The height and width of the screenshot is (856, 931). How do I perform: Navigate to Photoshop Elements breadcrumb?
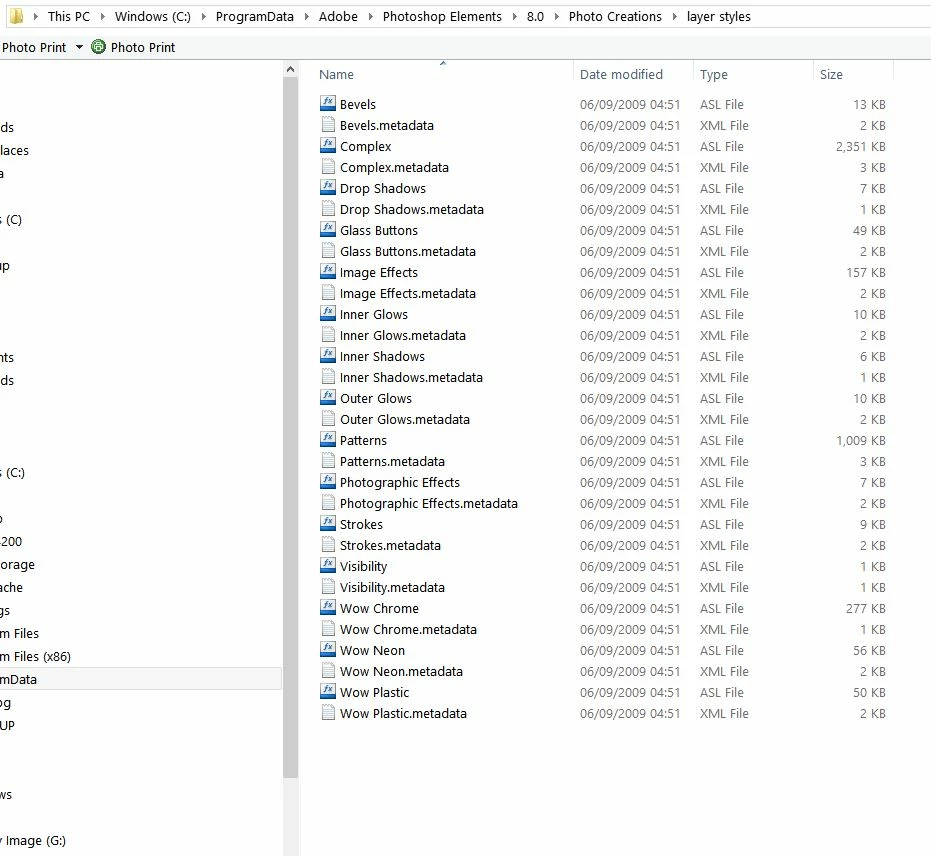point(442,17)
